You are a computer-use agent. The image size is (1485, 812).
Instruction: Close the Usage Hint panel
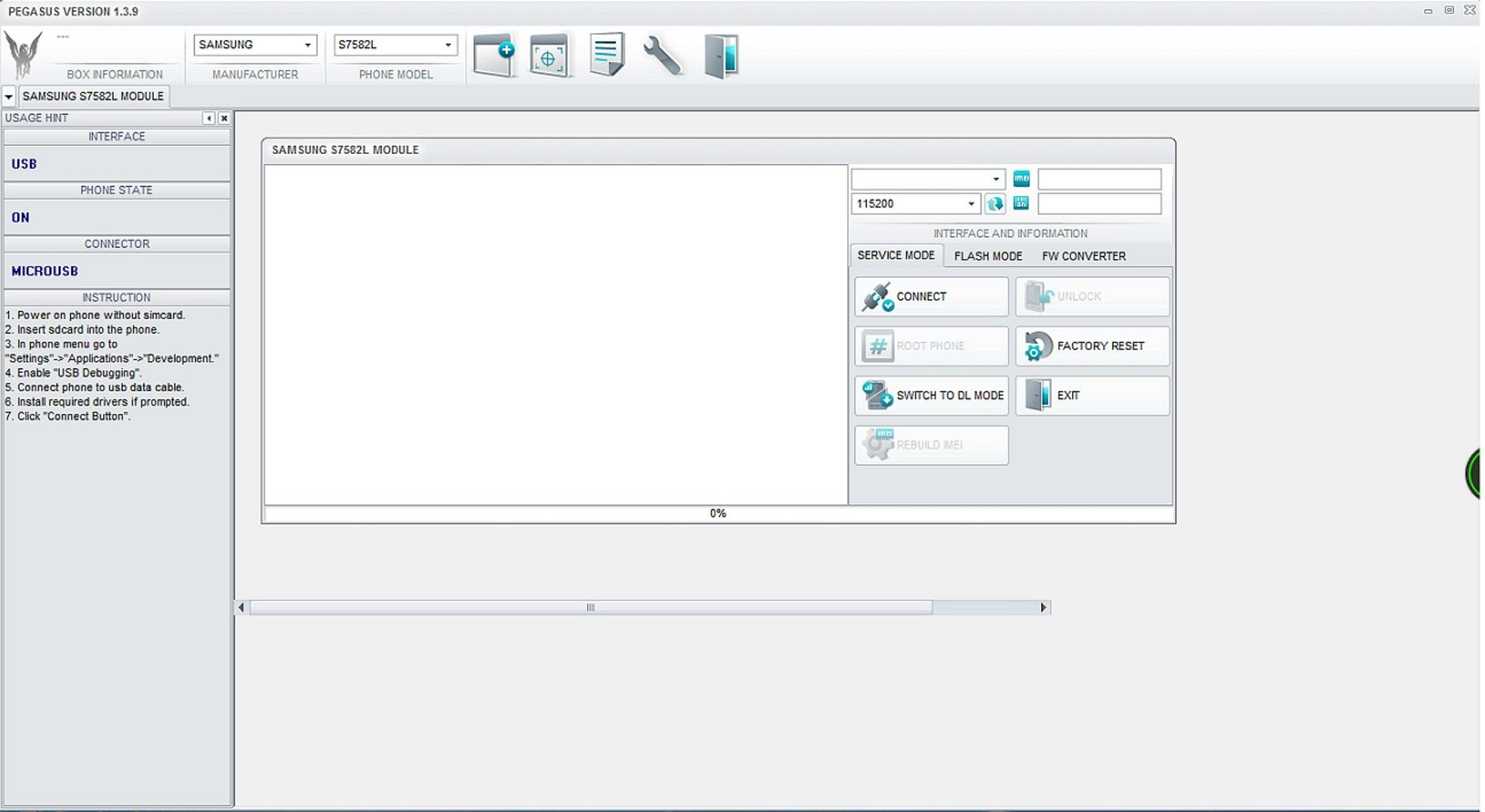pos(224,118)
